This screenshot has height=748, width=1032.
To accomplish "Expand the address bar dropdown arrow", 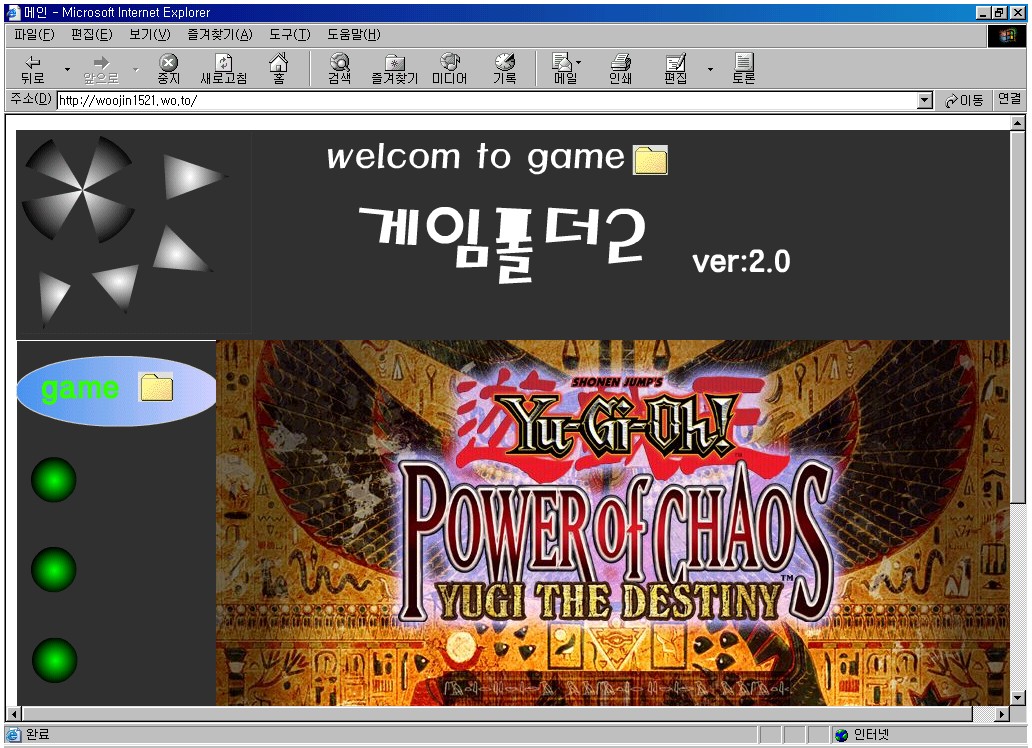I will tap(925, 101).
